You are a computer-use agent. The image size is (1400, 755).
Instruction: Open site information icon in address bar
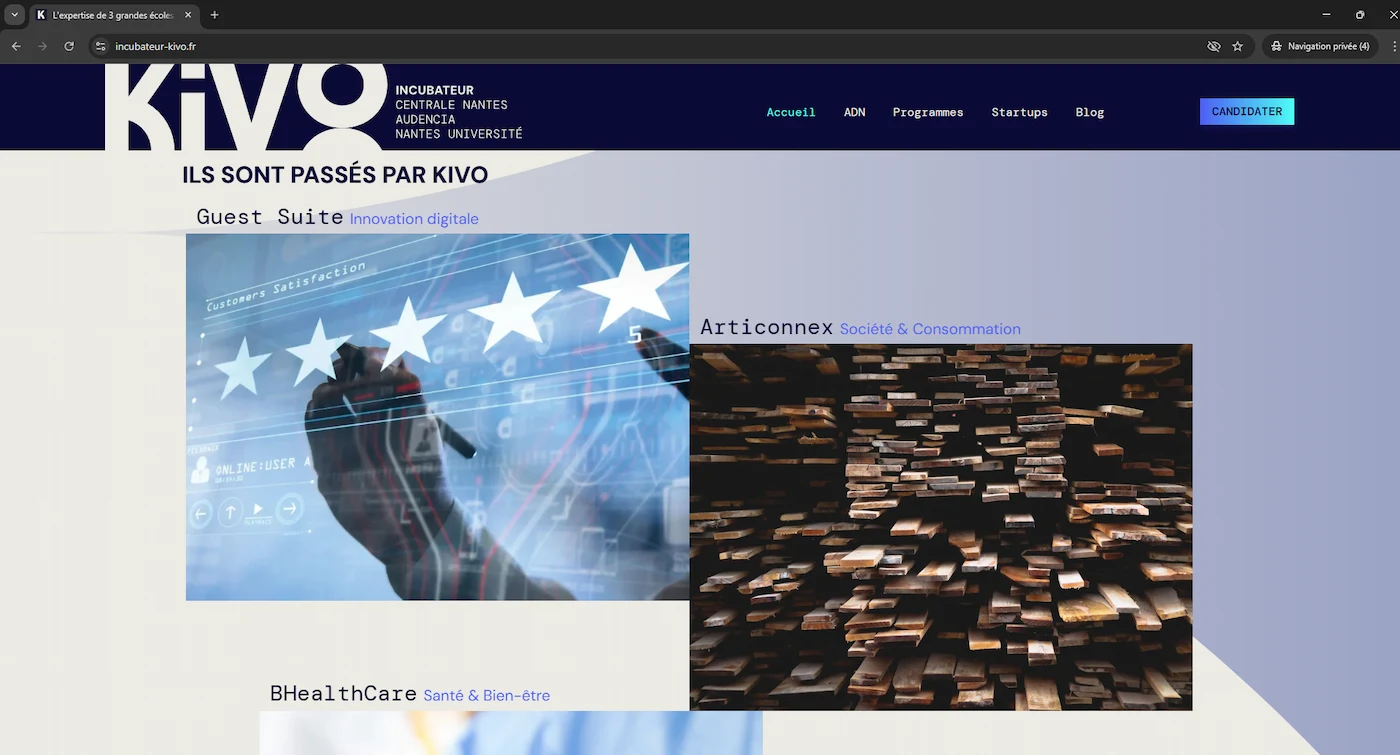100,46
